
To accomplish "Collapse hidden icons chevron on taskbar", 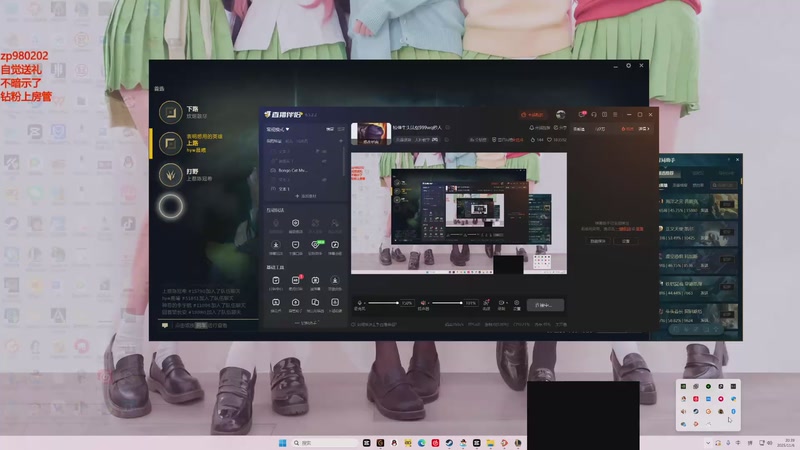I will [x=708, y=443].
